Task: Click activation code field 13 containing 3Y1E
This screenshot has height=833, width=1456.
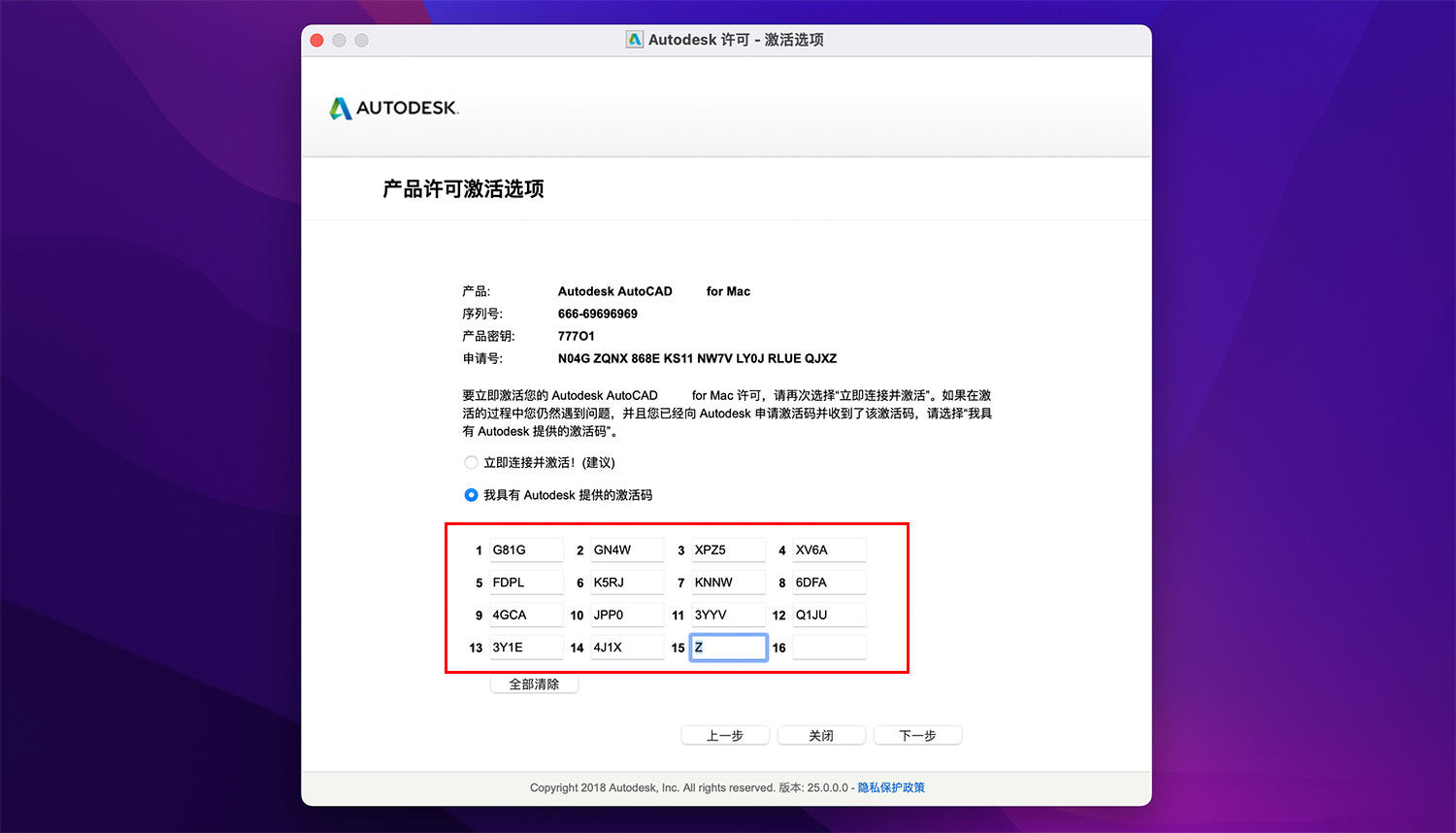Action: [x=526, y=648]
